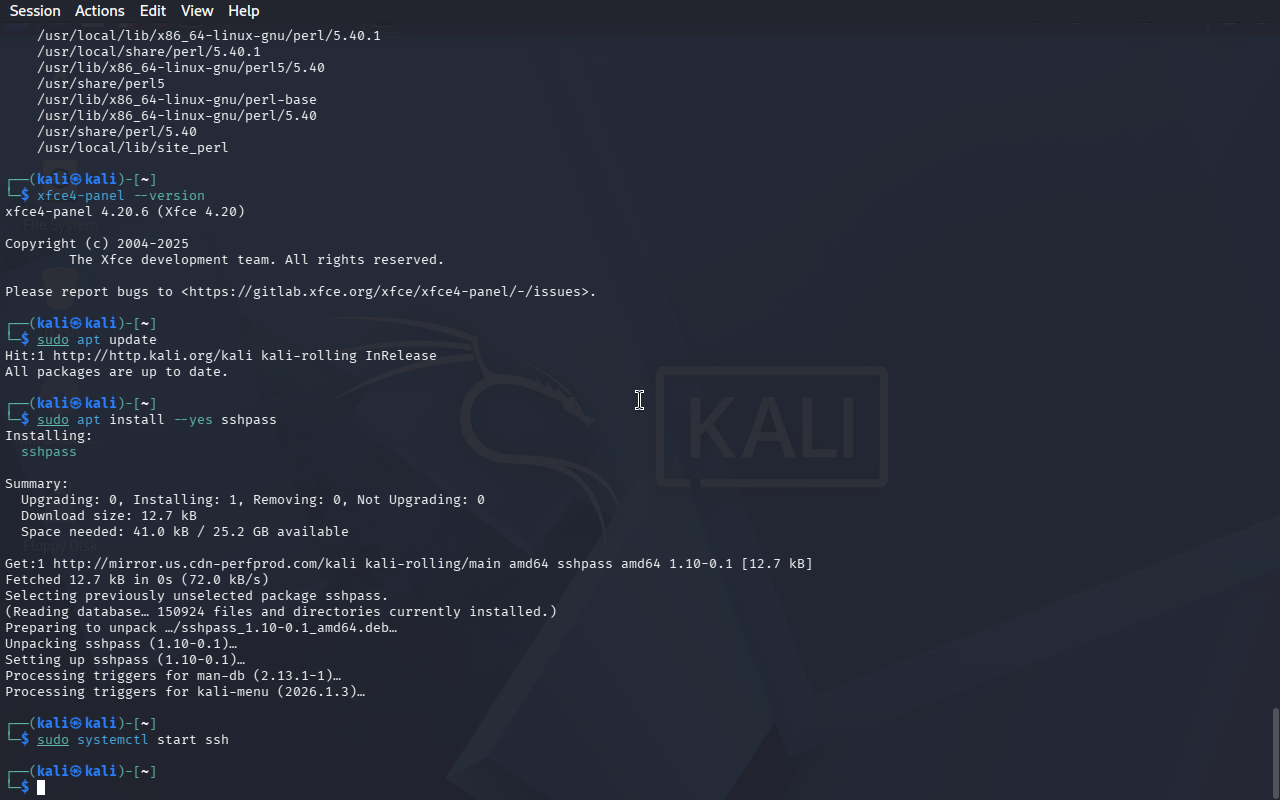Click the cursor block at the empty prompt
Screen dimensions: 1280x800
pos(41,788)
